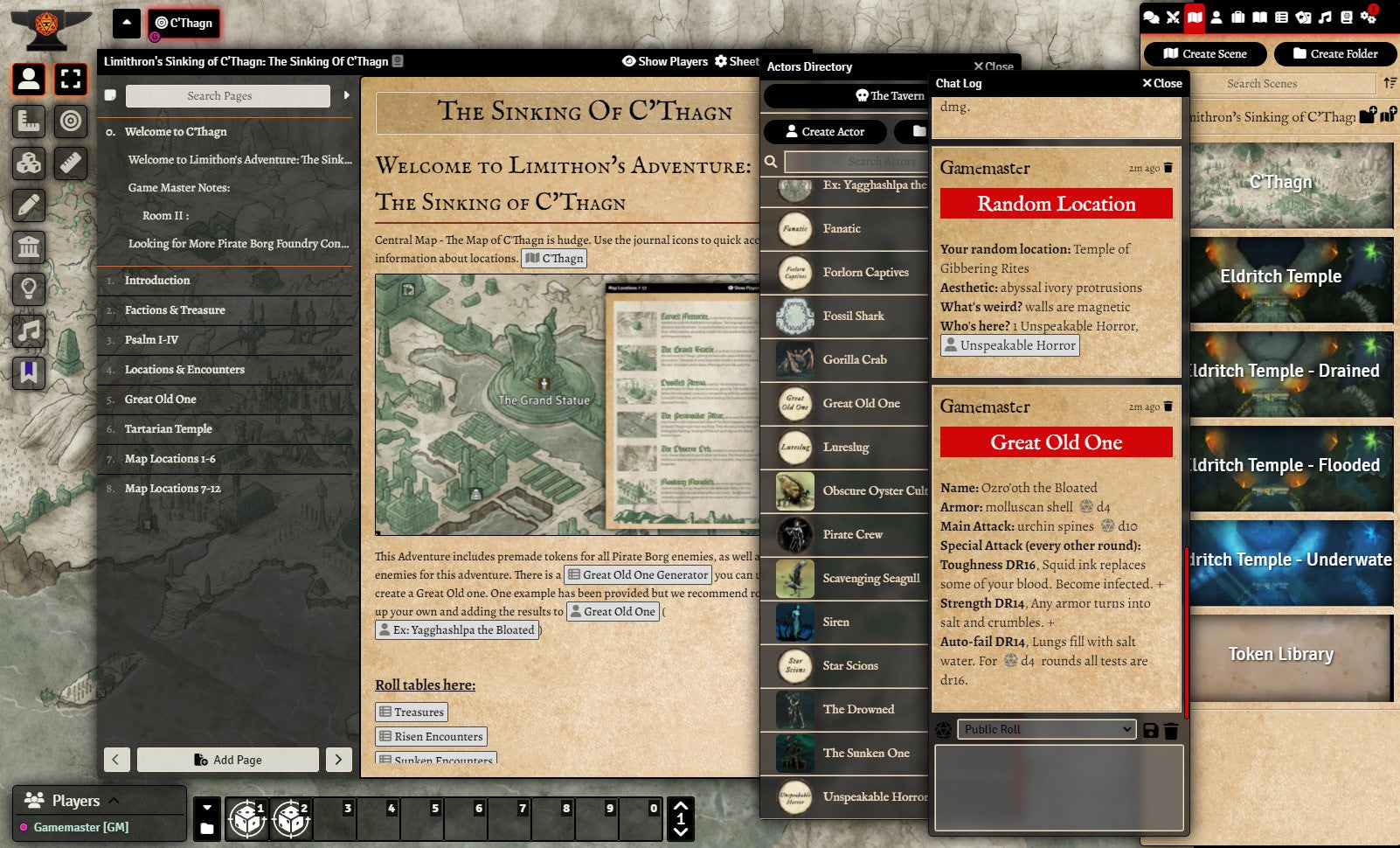1400x848 pixels.
Task: Collapse the journal pages sidebar arrow
Action: 346,95
